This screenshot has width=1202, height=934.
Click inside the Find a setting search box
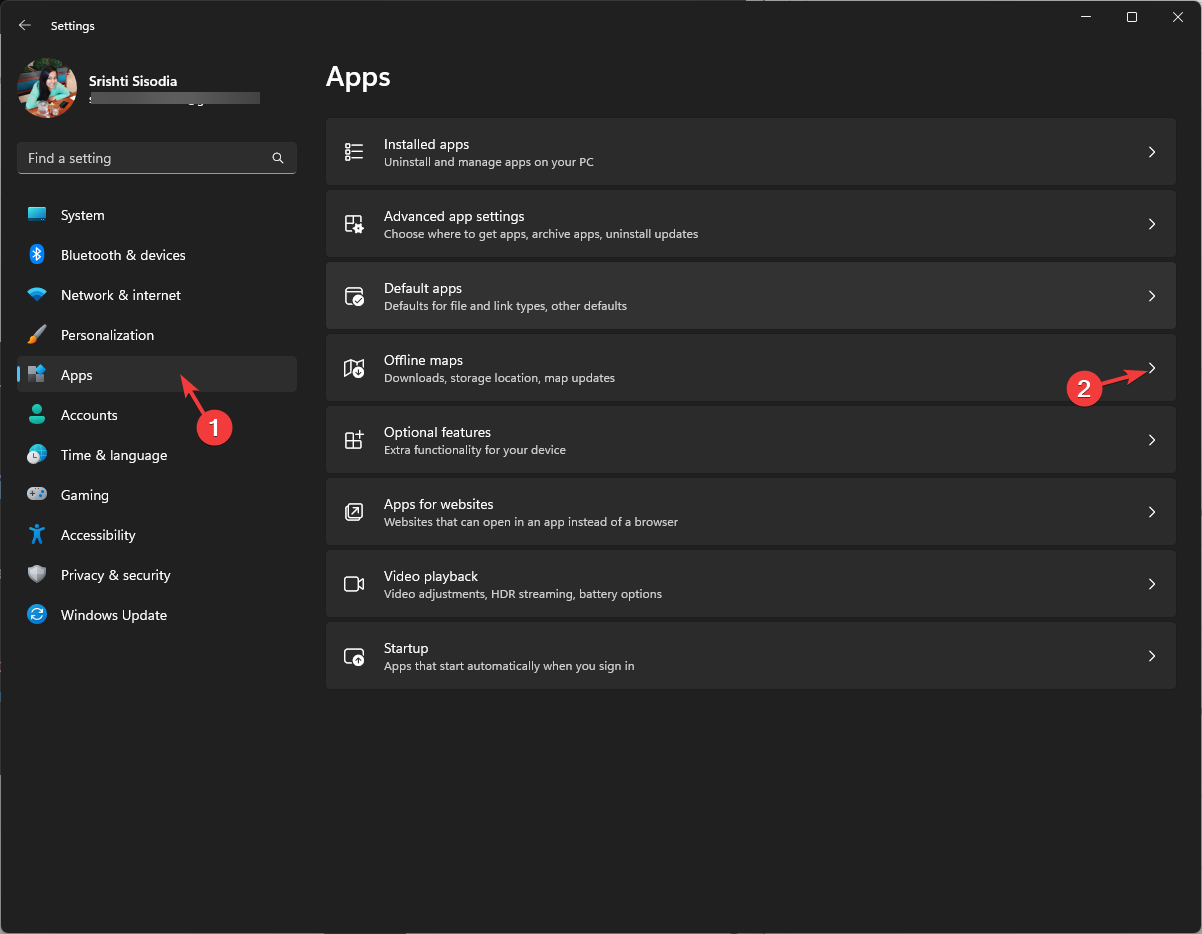[x=140, y=157]
